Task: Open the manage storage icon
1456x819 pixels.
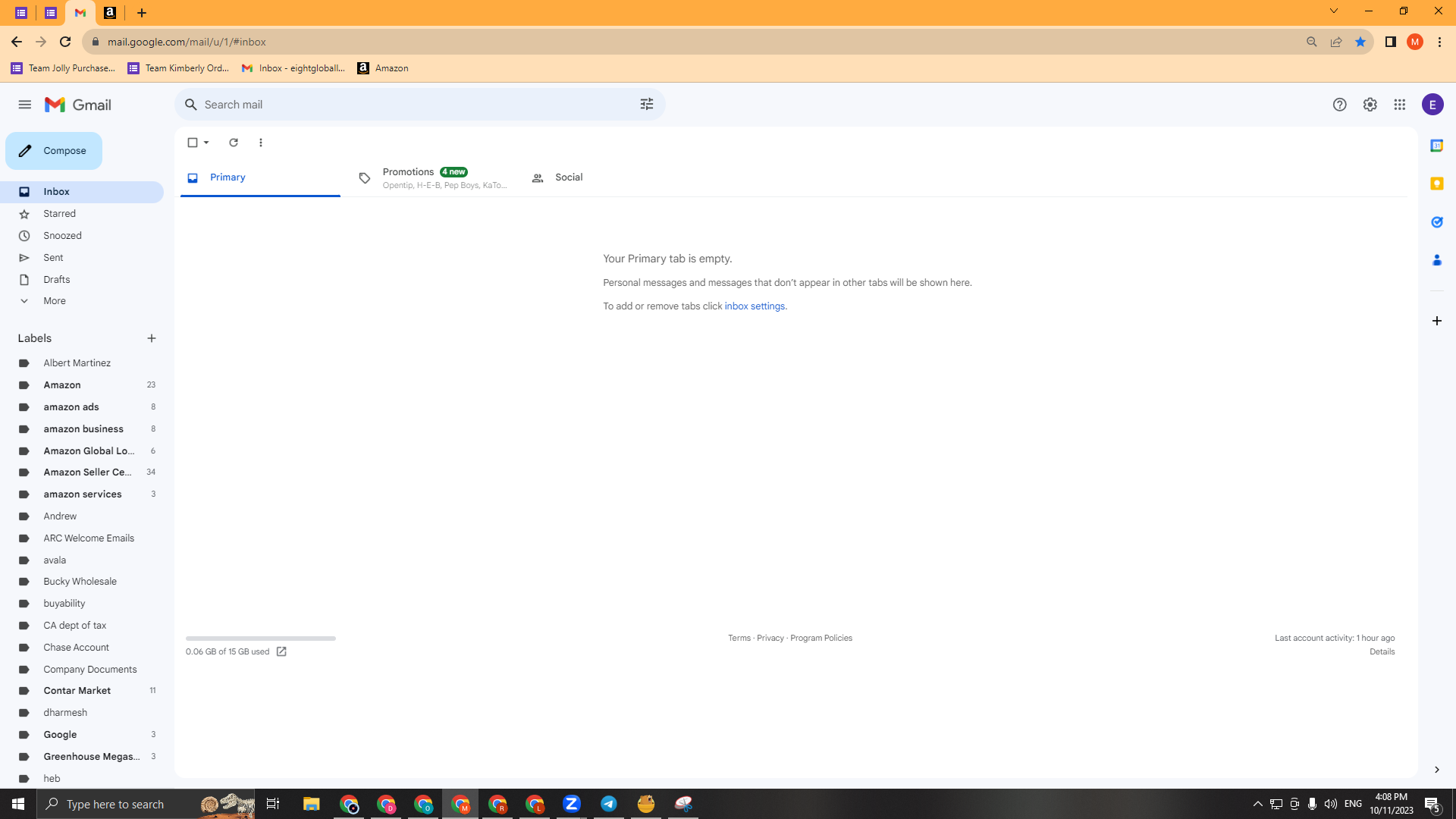Action: click(x=281, y=652)
